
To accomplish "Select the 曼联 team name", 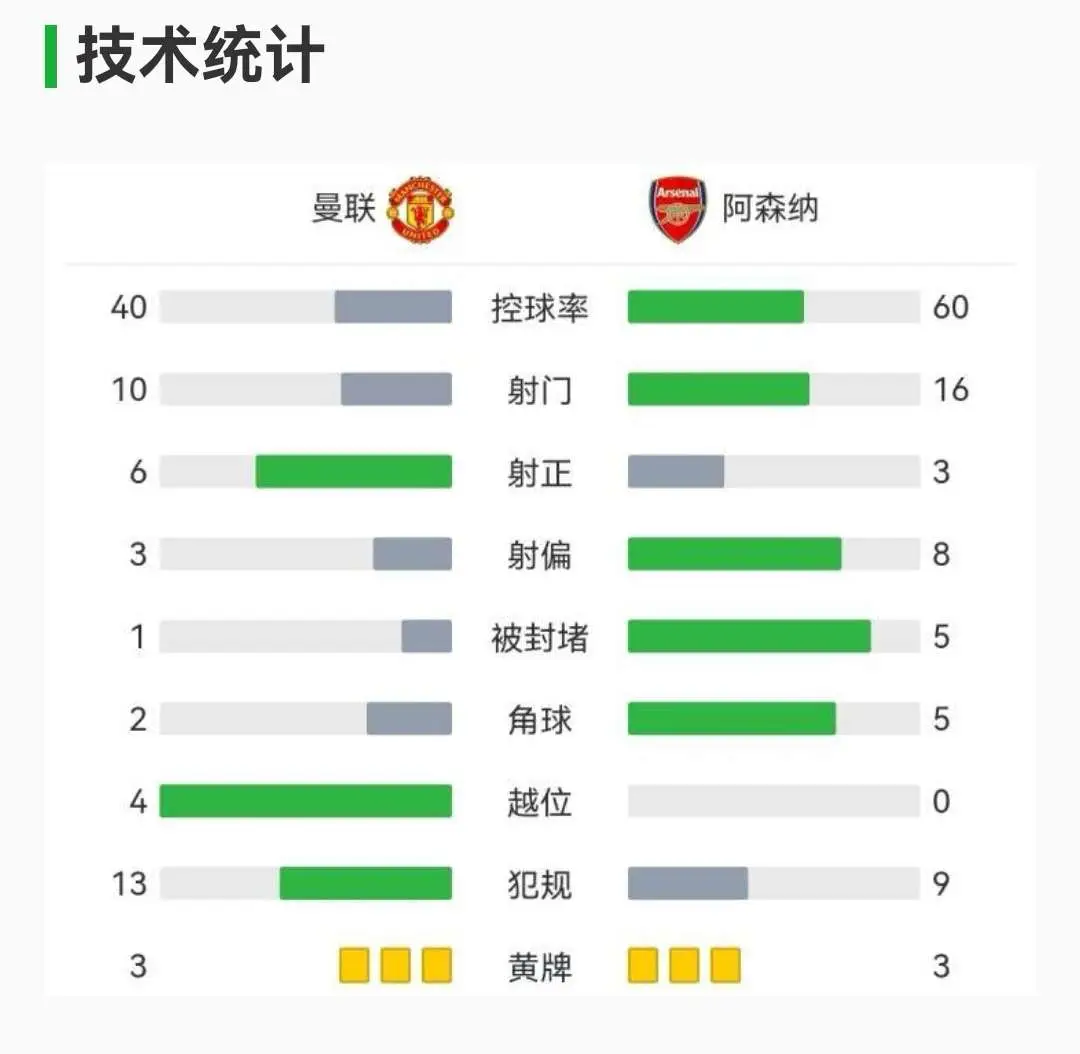I will coord(344,208).
